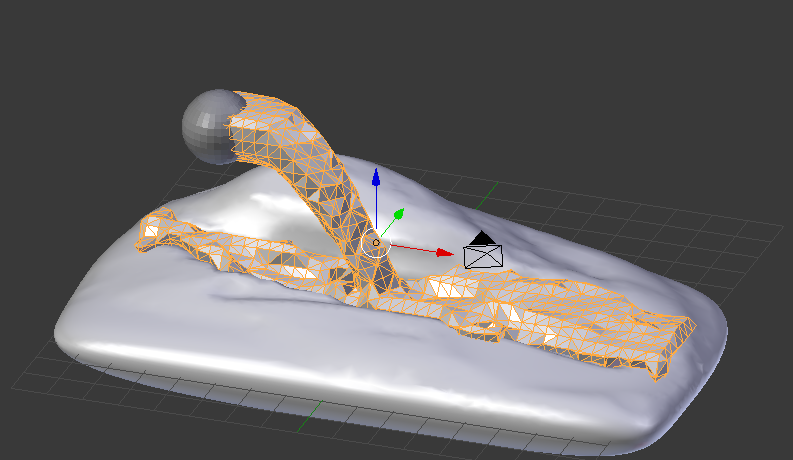Click the red X-axis gizmo arrow

tap(444, 252)
